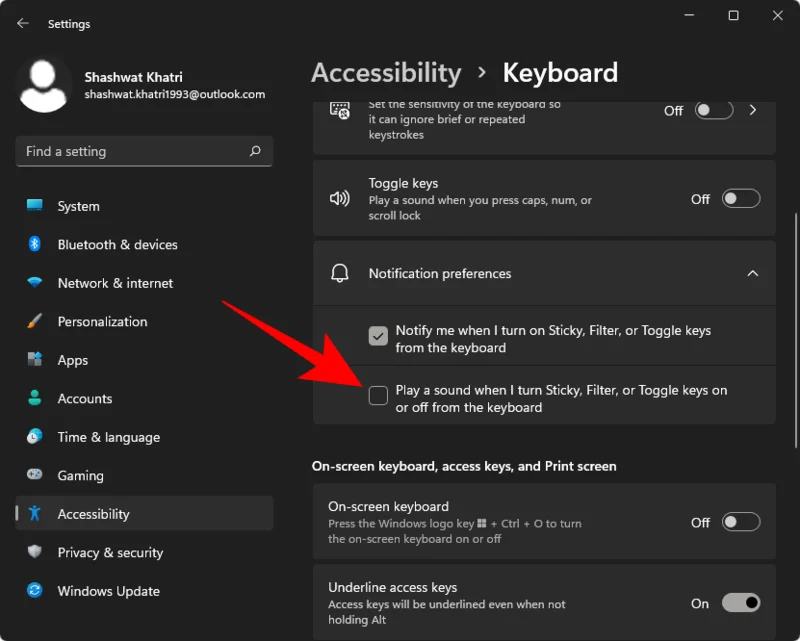800x641 pixels.
Task: Click the speaker icon beside Toggle keys
Action: point(340,197)
